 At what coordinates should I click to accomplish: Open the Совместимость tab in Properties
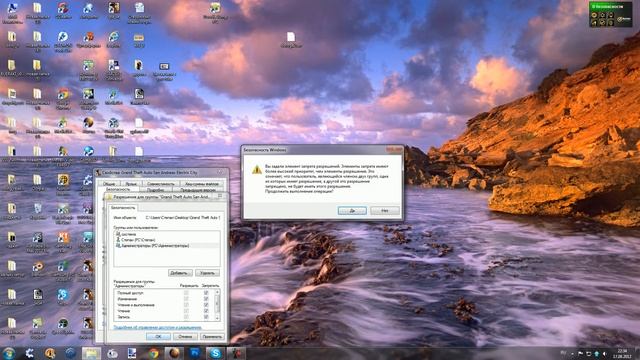pos(160,184)
